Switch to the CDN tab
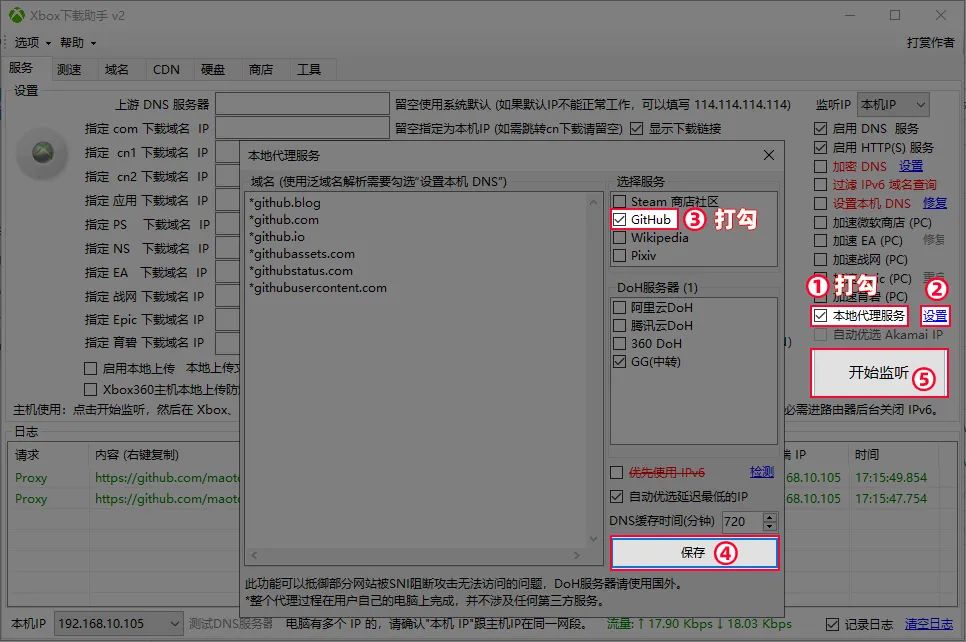Screen dimensions: 966x642 click(166, 70)
